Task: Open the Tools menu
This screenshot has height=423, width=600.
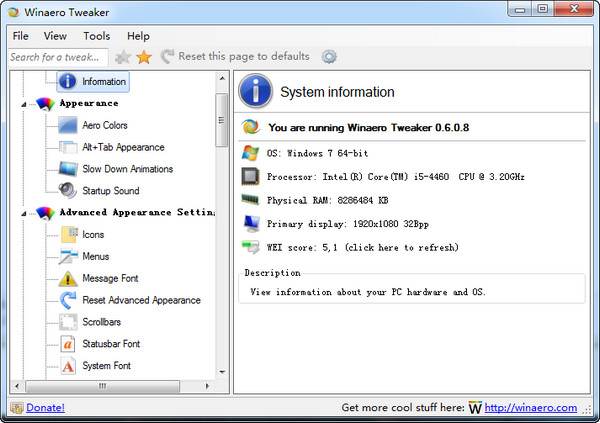Action: pos(97,36)
